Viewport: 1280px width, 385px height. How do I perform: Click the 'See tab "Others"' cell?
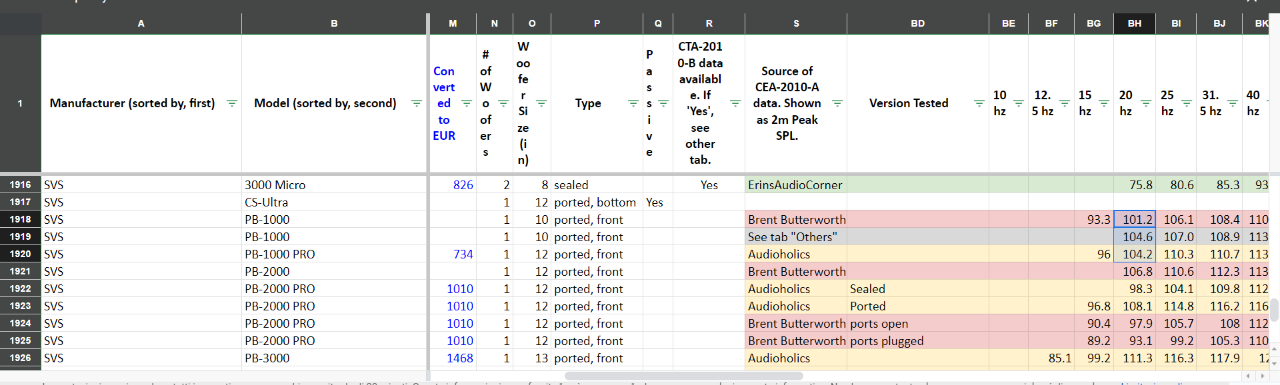click(x=796, y=237)
